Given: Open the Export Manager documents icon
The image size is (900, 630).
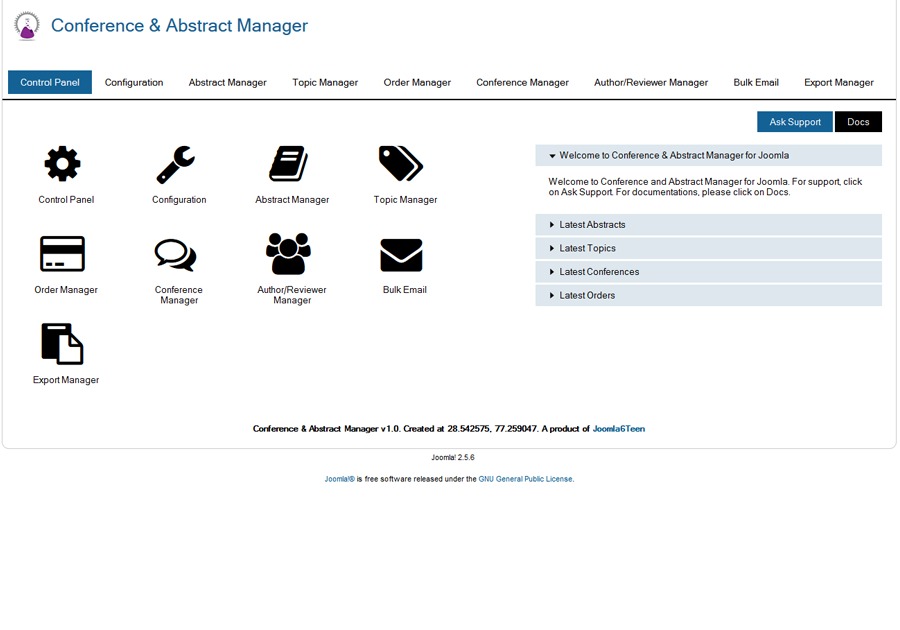Looking at the screenshot, I should point(63,344).
